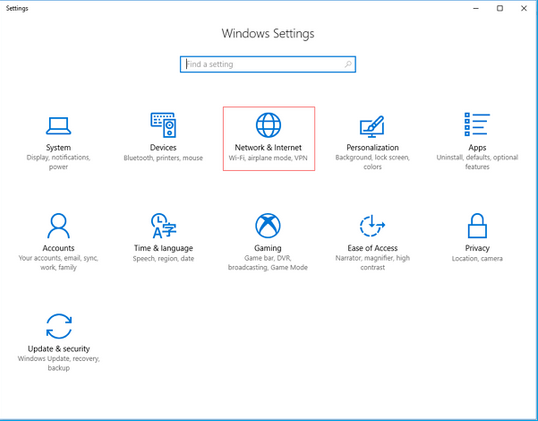Click the Apps list icon
Screen dimensions: 538x421
tap(477, 124)
